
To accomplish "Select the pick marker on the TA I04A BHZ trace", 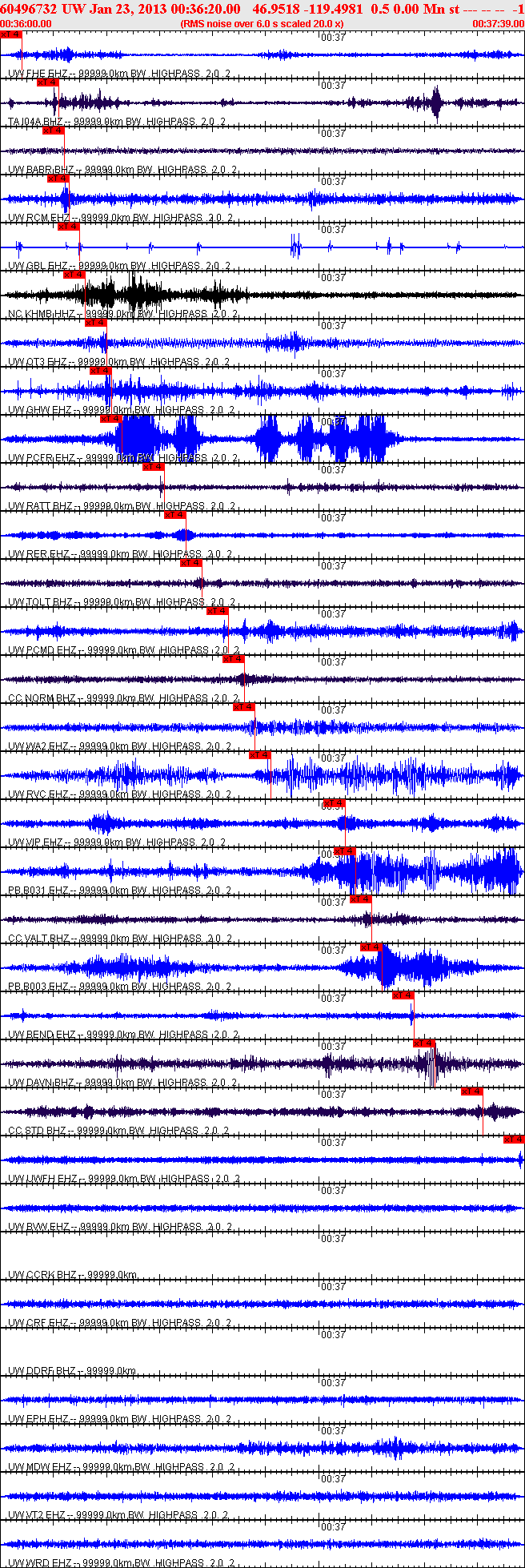I will pyautogui.click(x=48, y=82).
